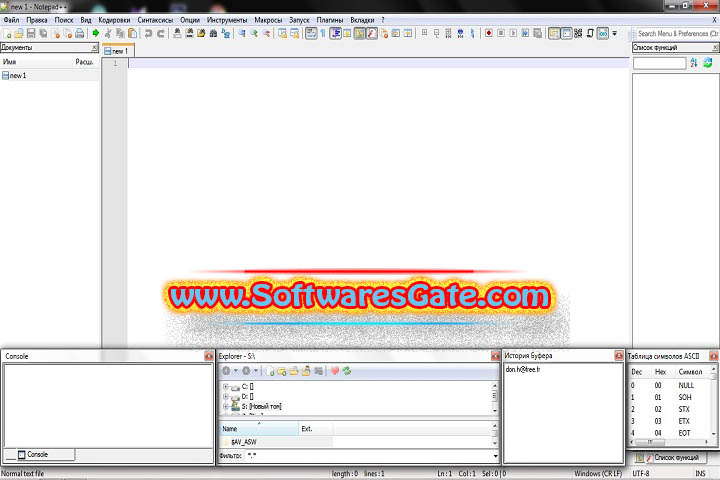Click the function list search box
Viewport: 720px width, 480px height.
pyautogui.click(x=659, y=63)
